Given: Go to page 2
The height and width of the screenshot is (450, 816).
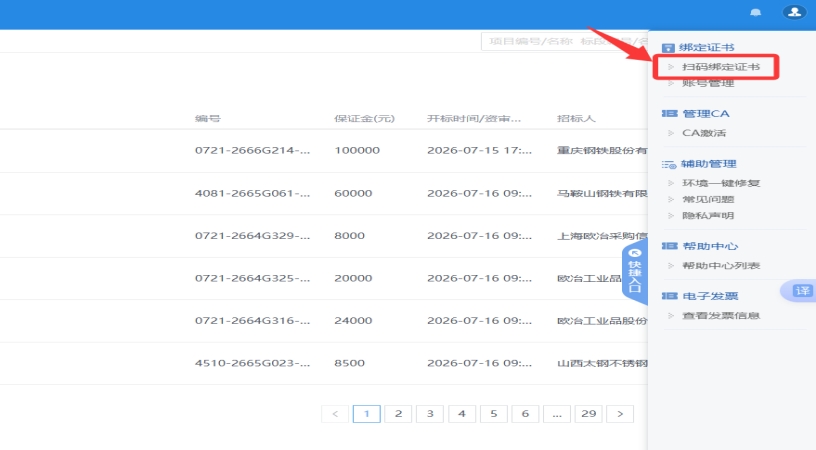Looking at the screenshot, I should (x=398, y=414).
